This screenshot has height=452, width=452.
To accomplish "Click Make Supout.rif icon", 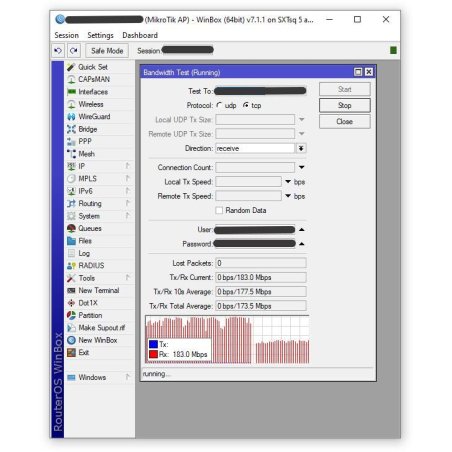I will tap(71, 328).
